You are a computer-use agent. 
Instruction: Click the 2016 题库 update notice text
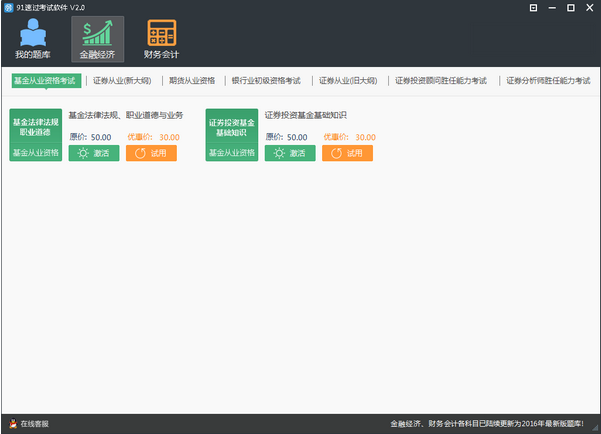click(x=487, y=424)
